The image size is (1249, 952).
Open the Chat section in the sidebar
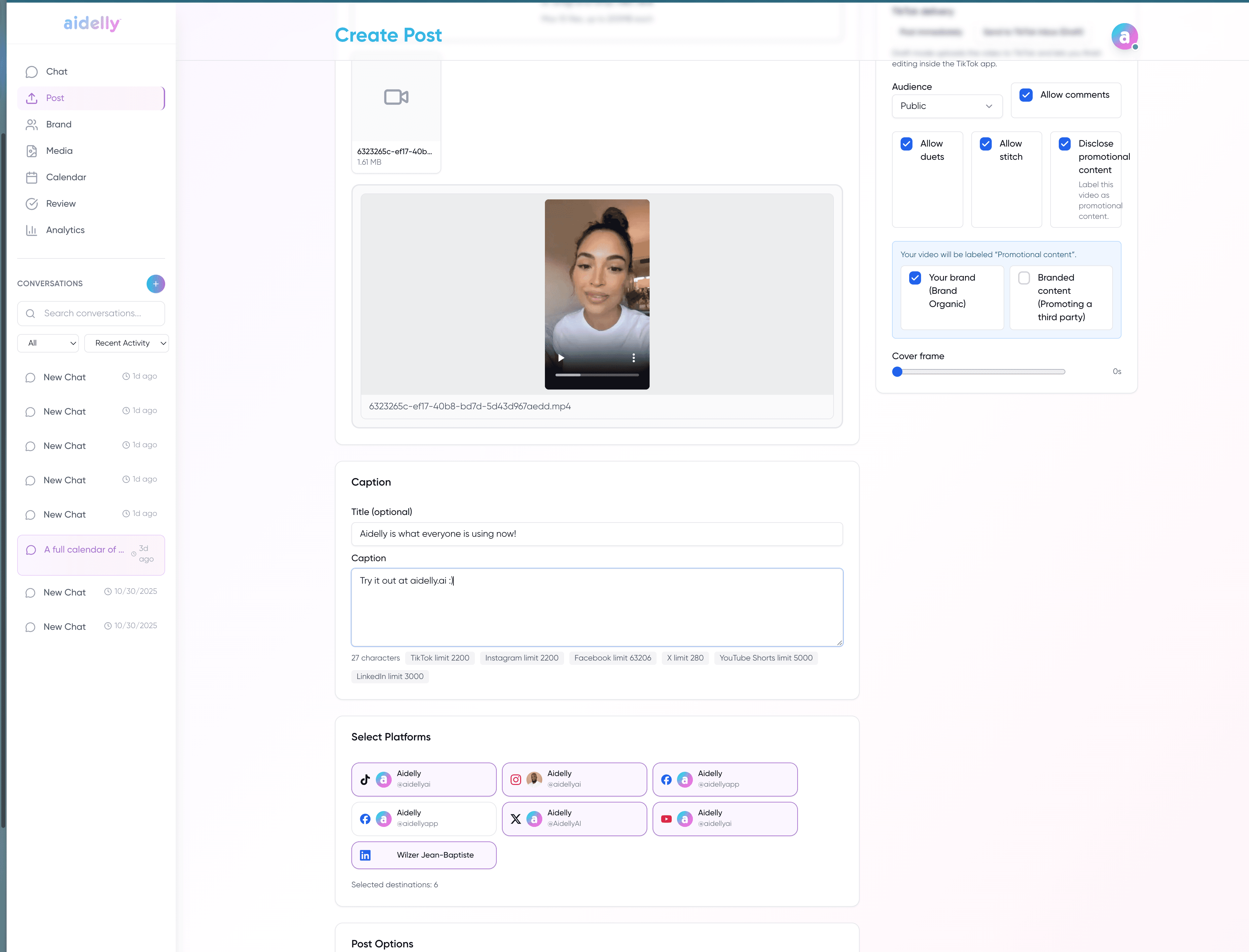(57, 71)
